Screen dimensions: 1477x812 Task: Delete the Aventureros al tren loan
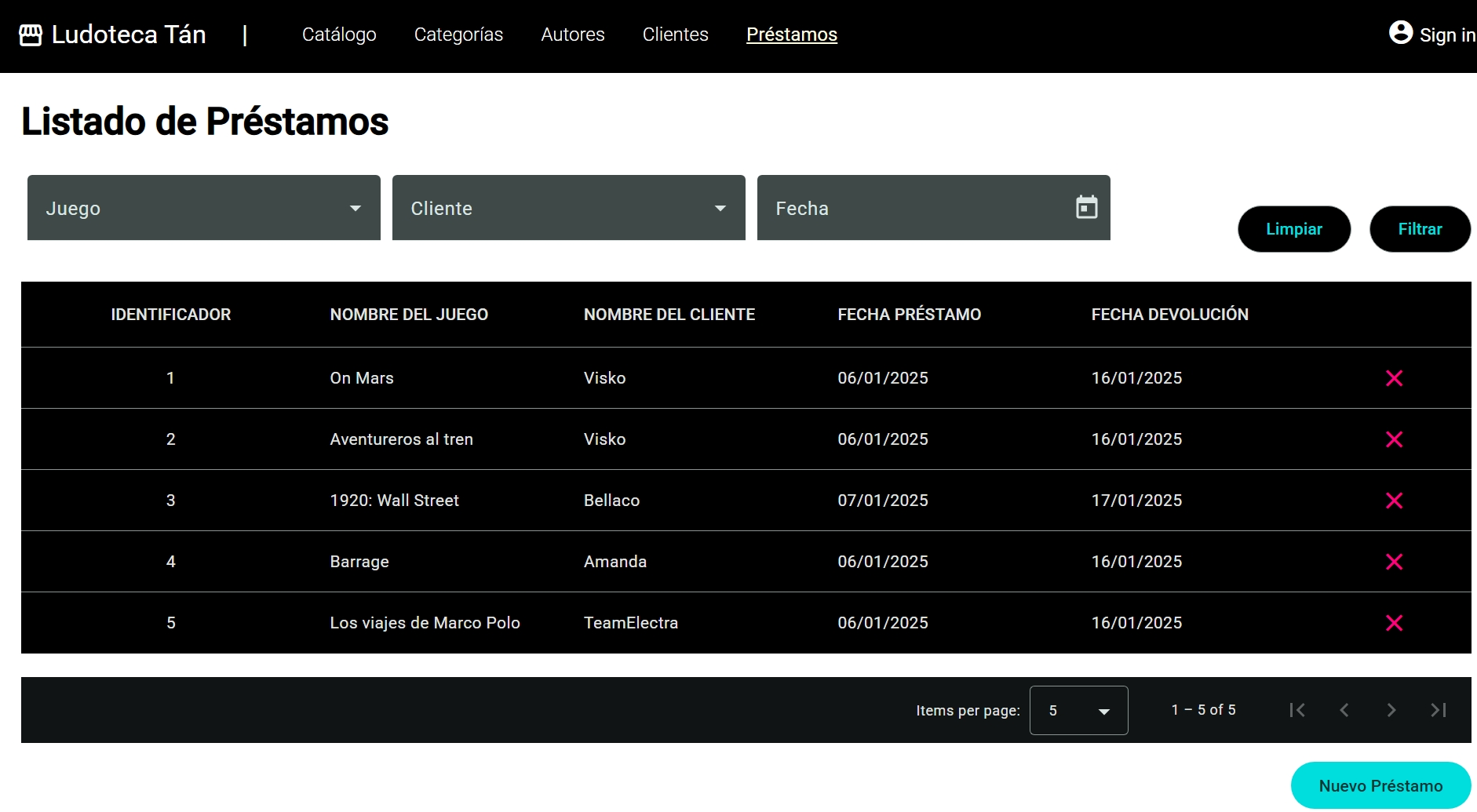[x=1394, y=439]
